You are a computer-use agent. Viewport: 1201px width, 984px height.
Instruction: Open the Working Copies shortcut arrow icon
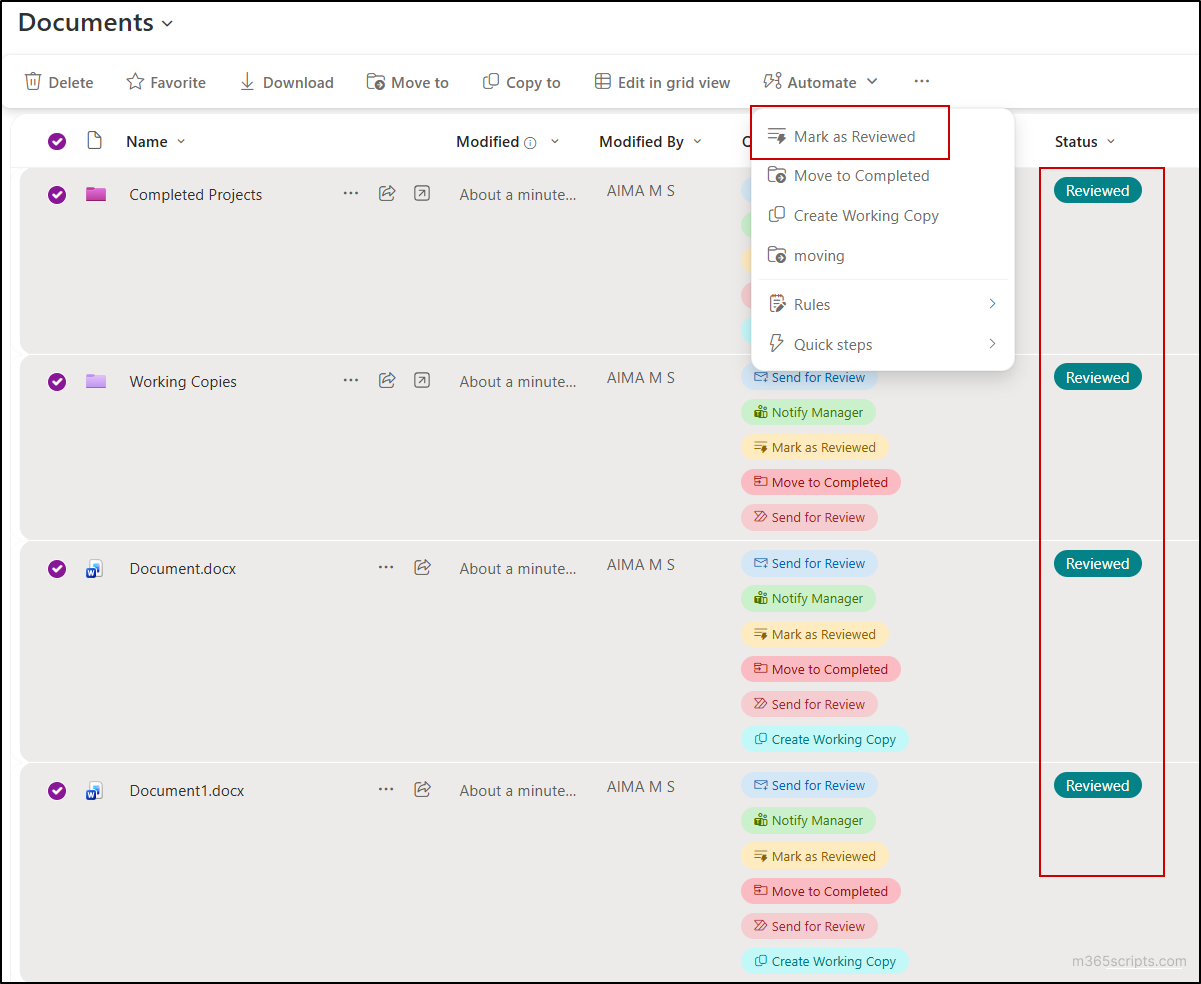tap(422, 380)
